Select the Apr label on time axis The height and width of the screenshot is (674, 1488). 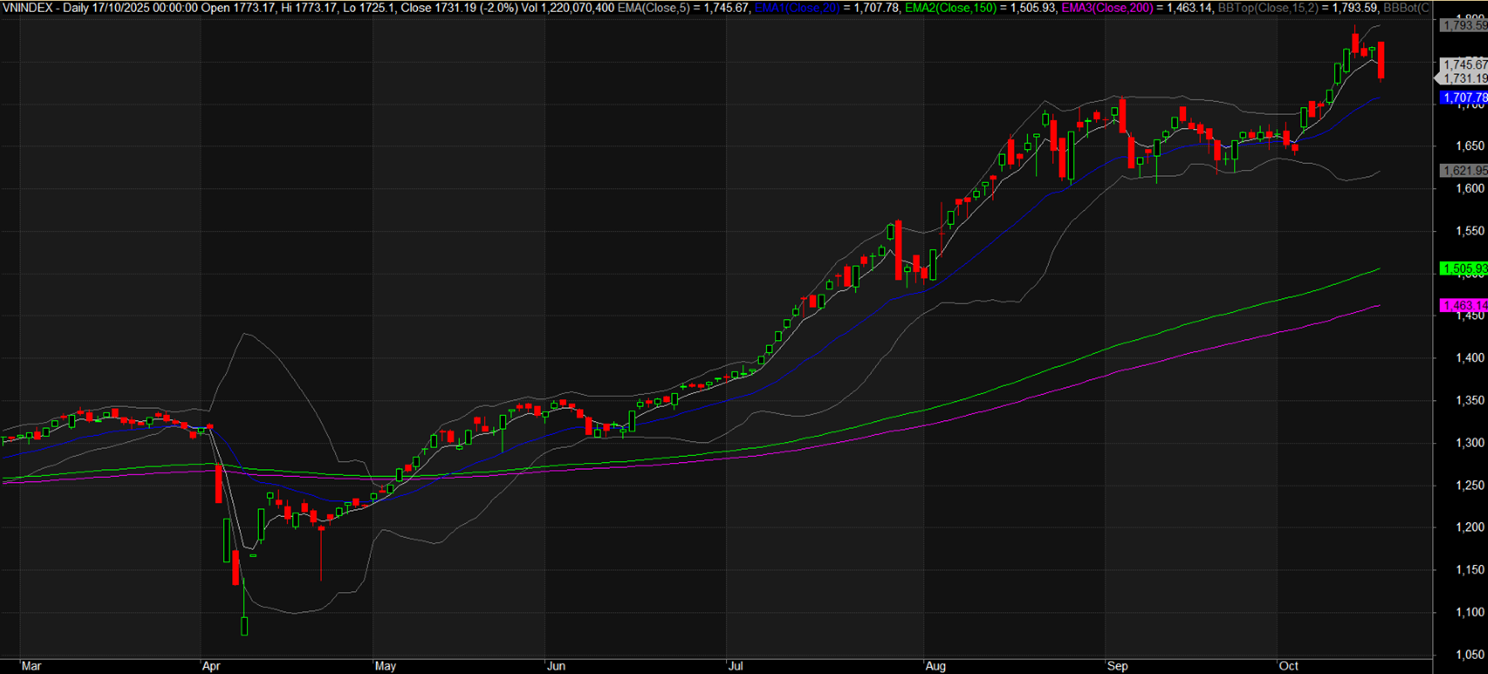(x=210, y=664)
